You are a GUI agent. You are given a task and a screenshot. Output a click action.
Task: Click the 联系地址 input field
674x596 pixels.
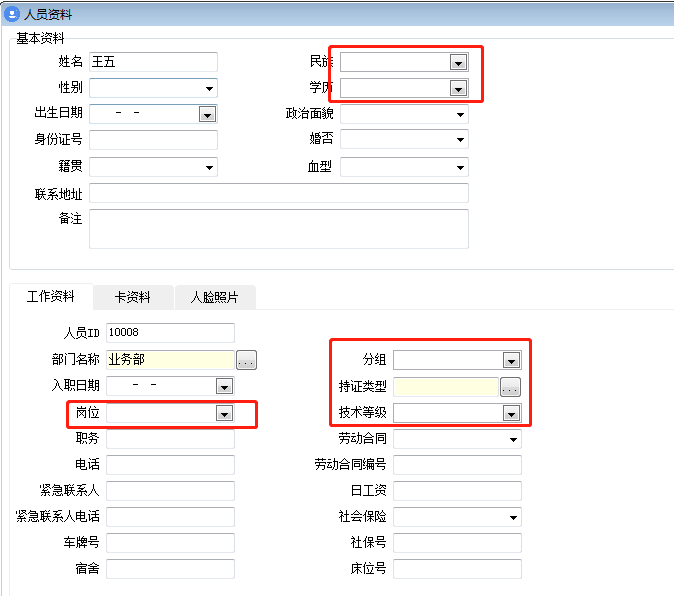(x=279, y=193)
